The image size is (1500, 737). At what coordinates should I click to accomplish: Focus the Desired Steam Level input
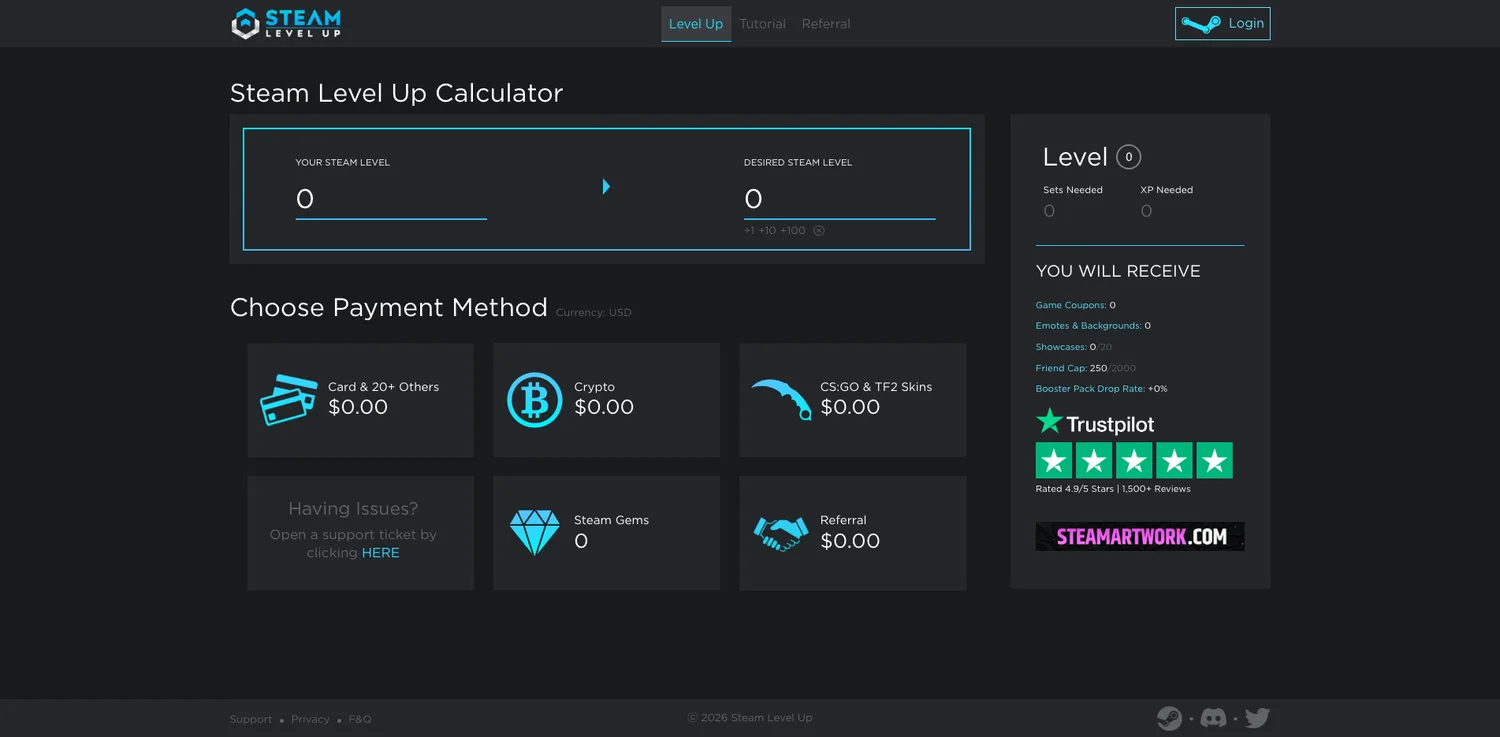tap(839, 200)
